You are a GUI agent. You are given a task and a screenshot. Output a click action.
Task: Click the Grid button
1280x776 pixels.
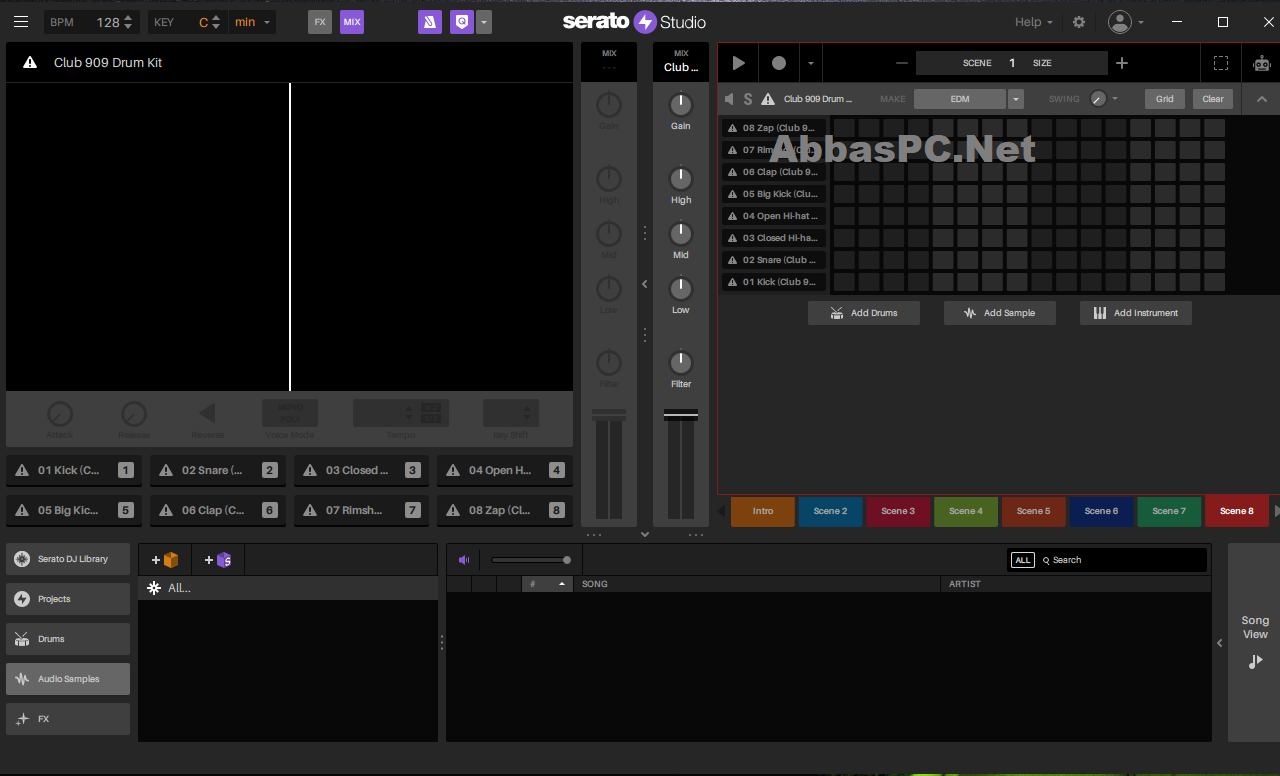1165,99
